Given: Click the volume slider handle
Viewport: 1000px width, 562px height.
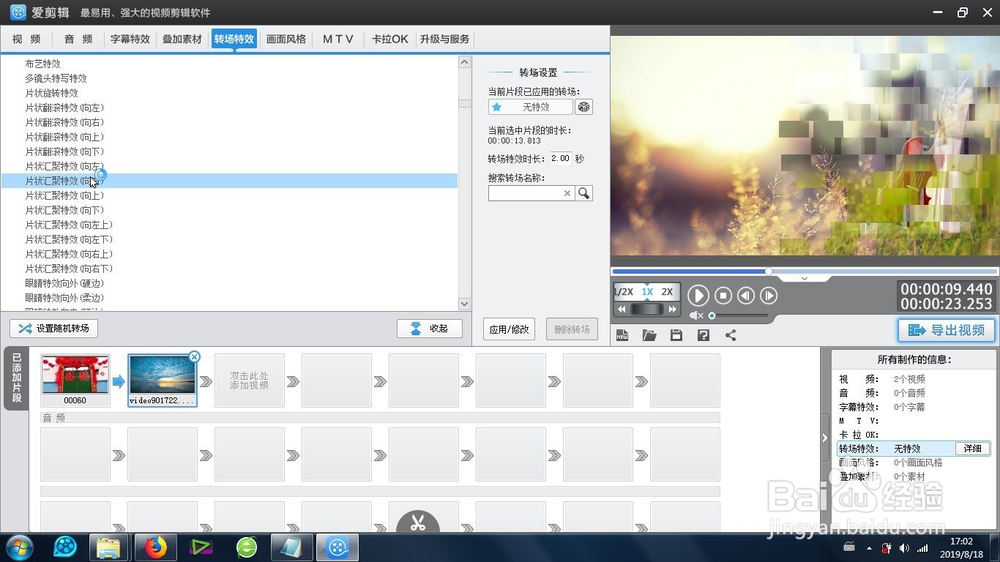Looking at the screenshot, I should (712, 315).
